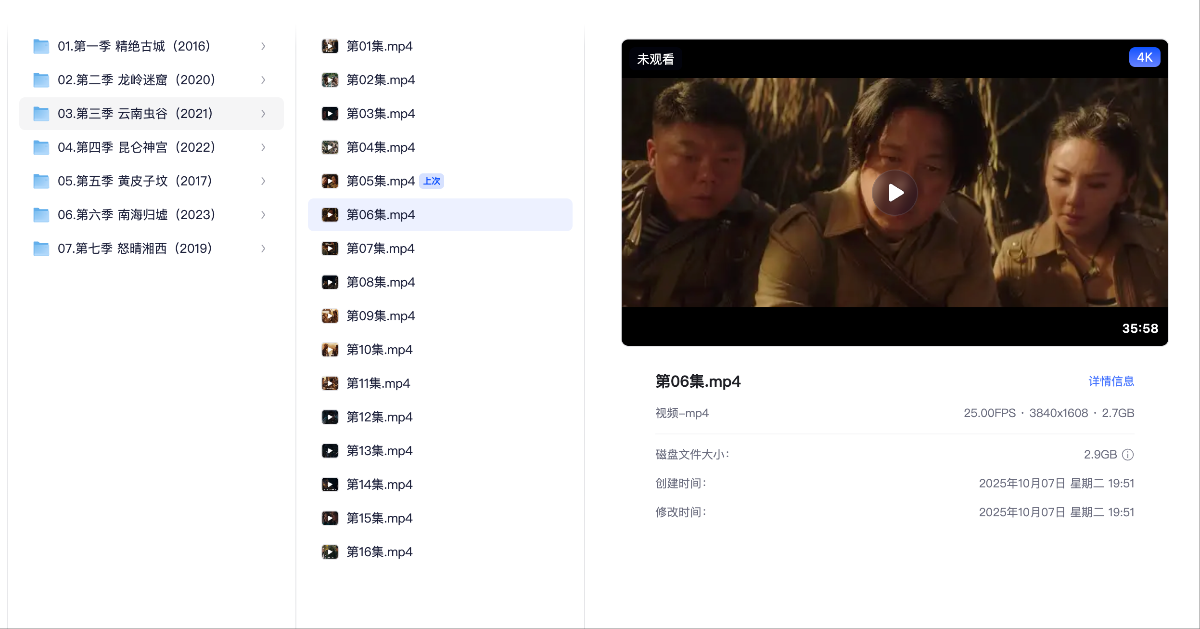Select file 第14集.mp4 in list
Image resolution: width=1200 pixels, height=629 pixels.
click(x=380, y=484)
